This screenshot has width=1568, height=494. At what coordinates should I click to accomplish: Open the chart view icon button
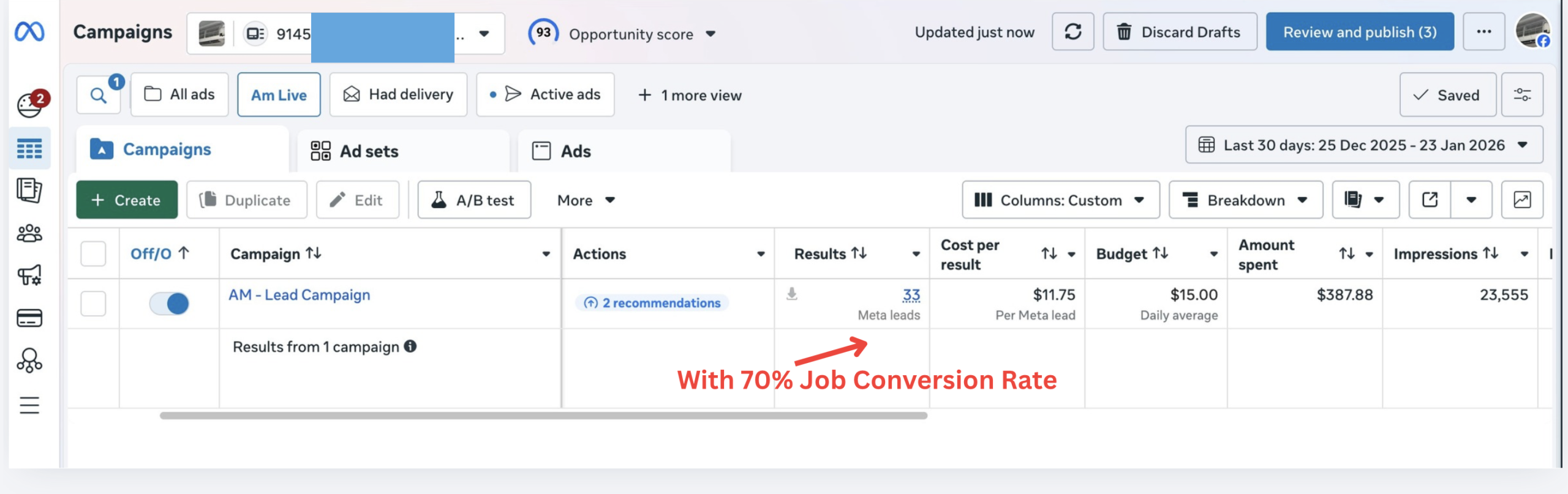point(1522,200)
